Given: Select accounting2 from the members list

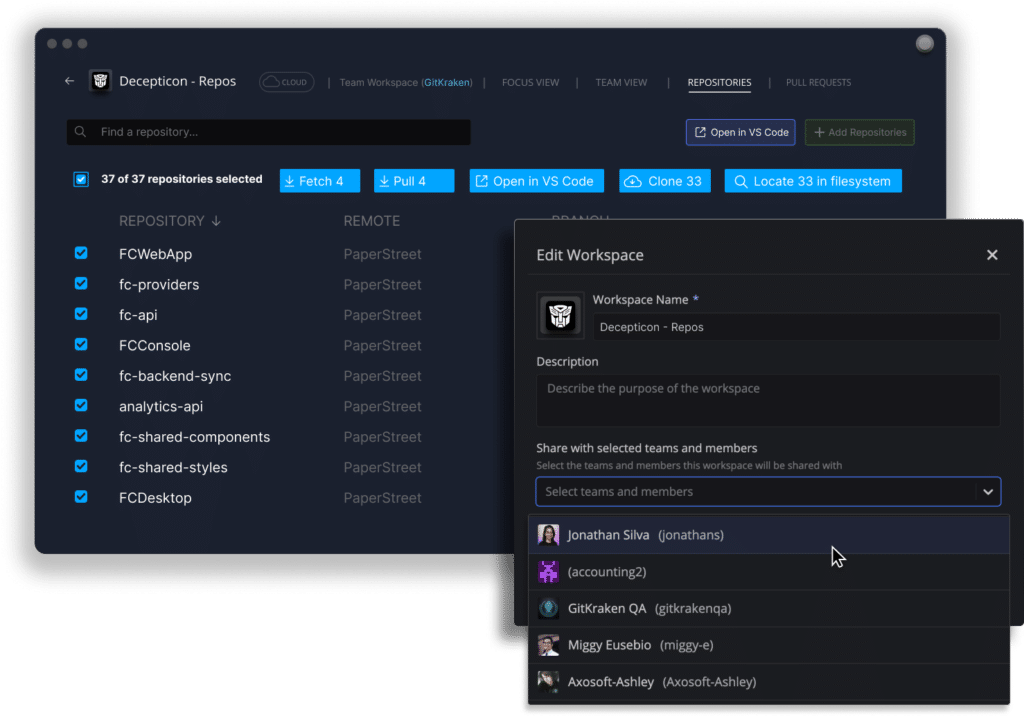Looking at the screenshot, I should (769, 572).
